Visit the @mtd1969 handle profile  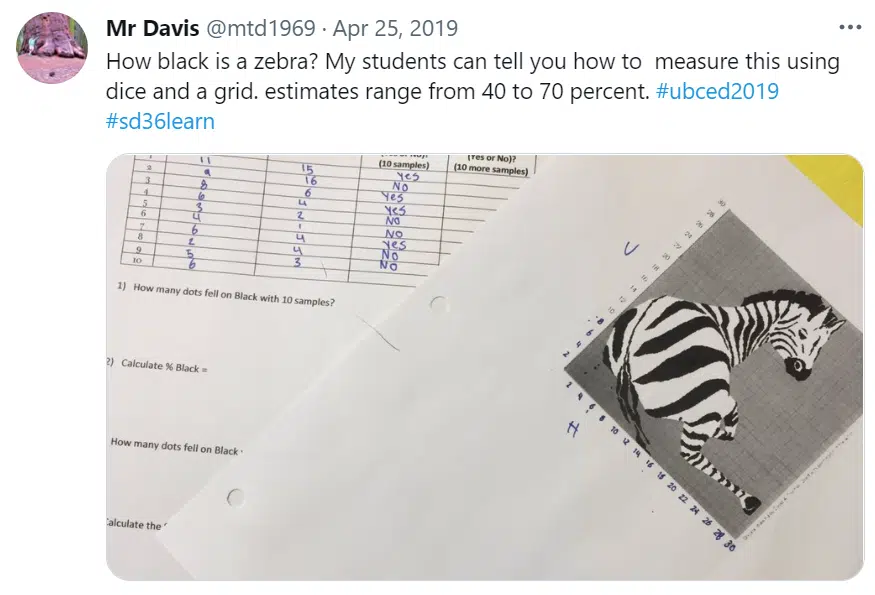tap(261, 28)
